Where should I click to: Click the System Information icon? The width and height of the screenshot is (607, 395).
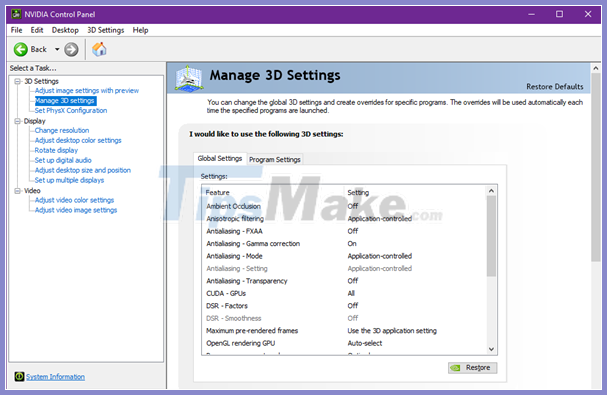[x=19, y=376]
